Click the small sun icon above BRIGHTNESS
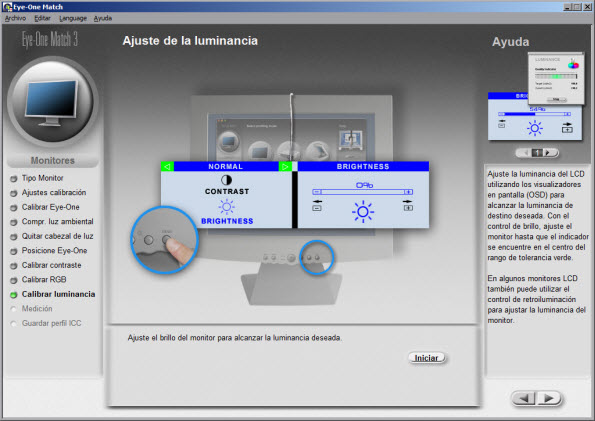 point(227,207)
